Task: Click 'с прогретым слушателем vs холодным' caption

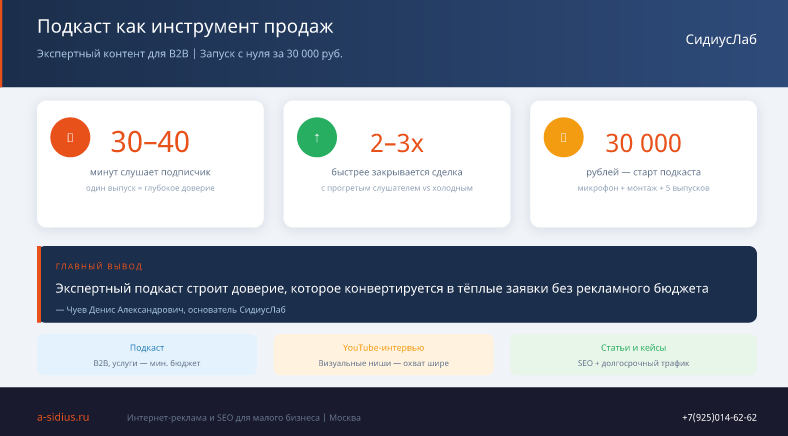Action: pos(397,188)
